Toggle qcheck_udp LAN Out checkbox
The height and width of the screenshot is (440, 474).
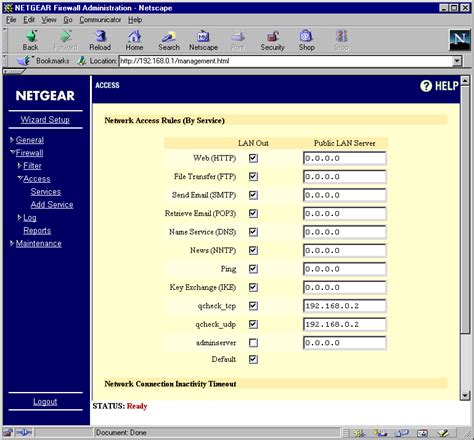[x=253, y=324]
